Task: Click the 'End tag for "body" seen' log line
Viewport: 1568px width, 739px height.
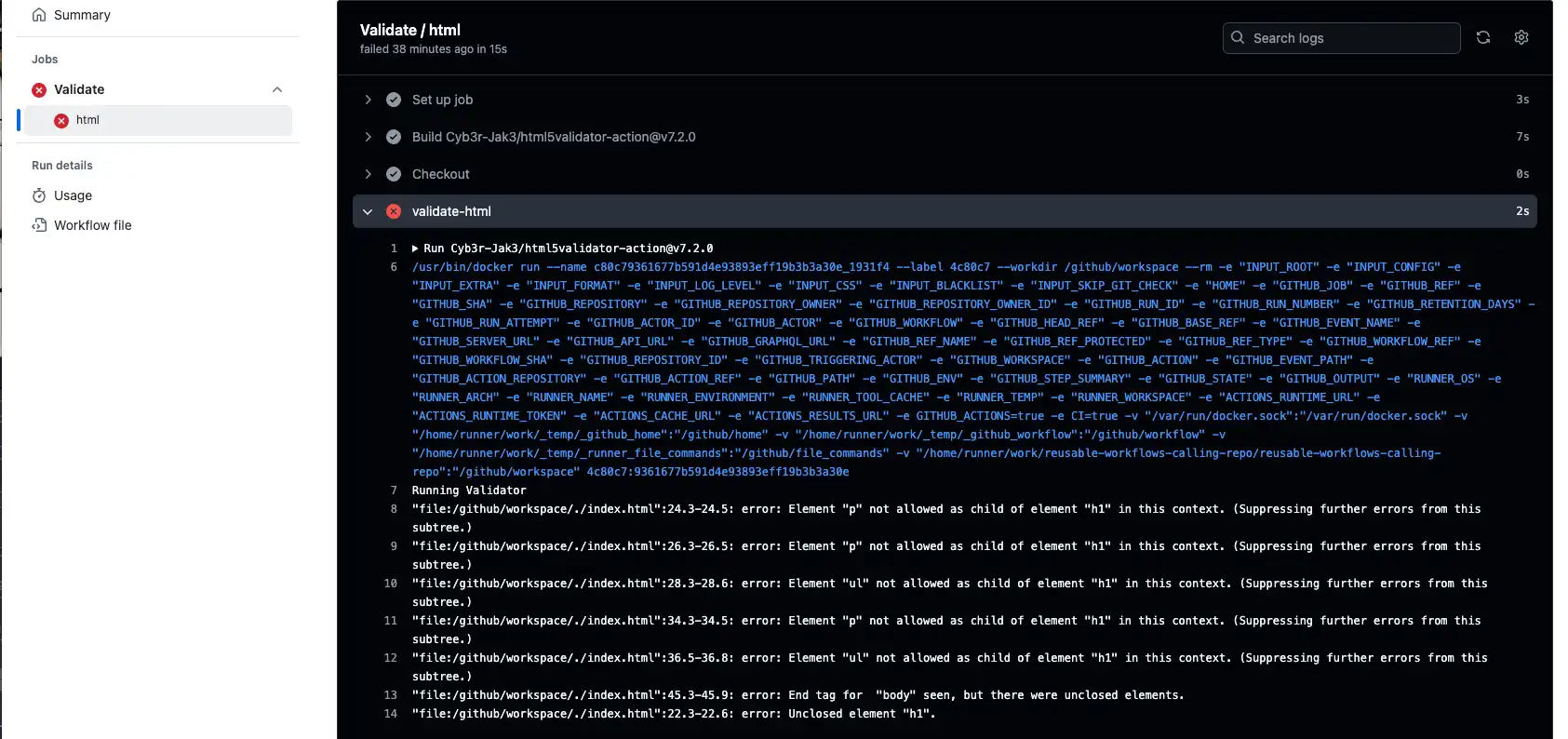Action: 798,695
